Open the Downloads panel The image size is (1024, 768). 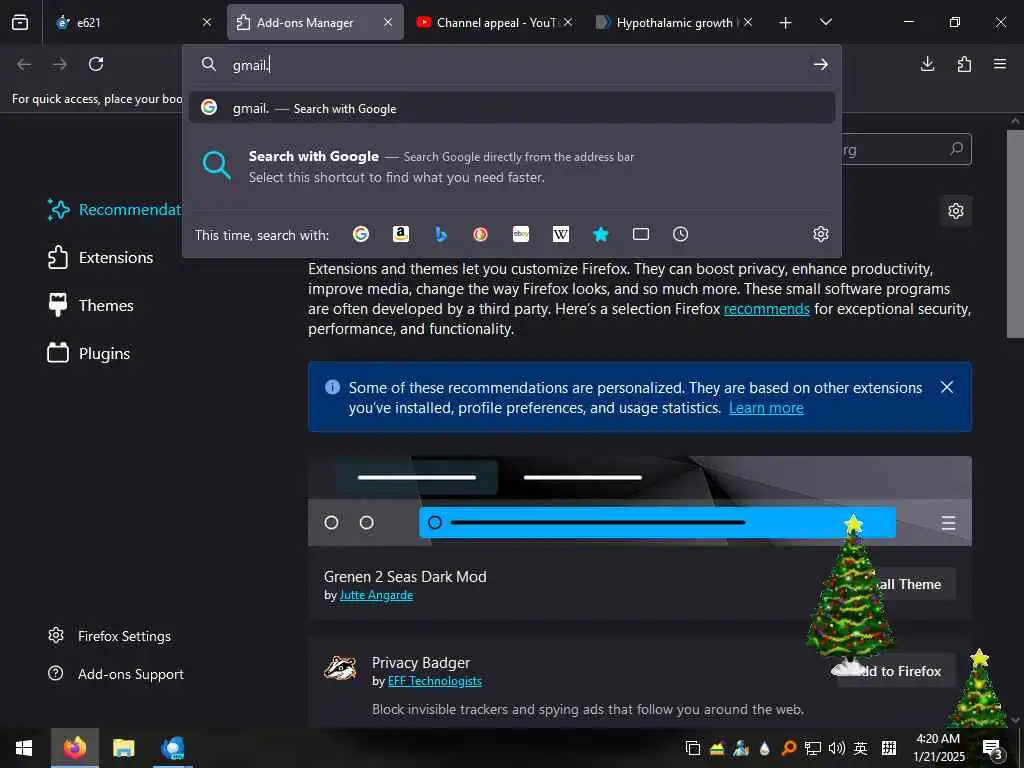[x=927, y=64]
